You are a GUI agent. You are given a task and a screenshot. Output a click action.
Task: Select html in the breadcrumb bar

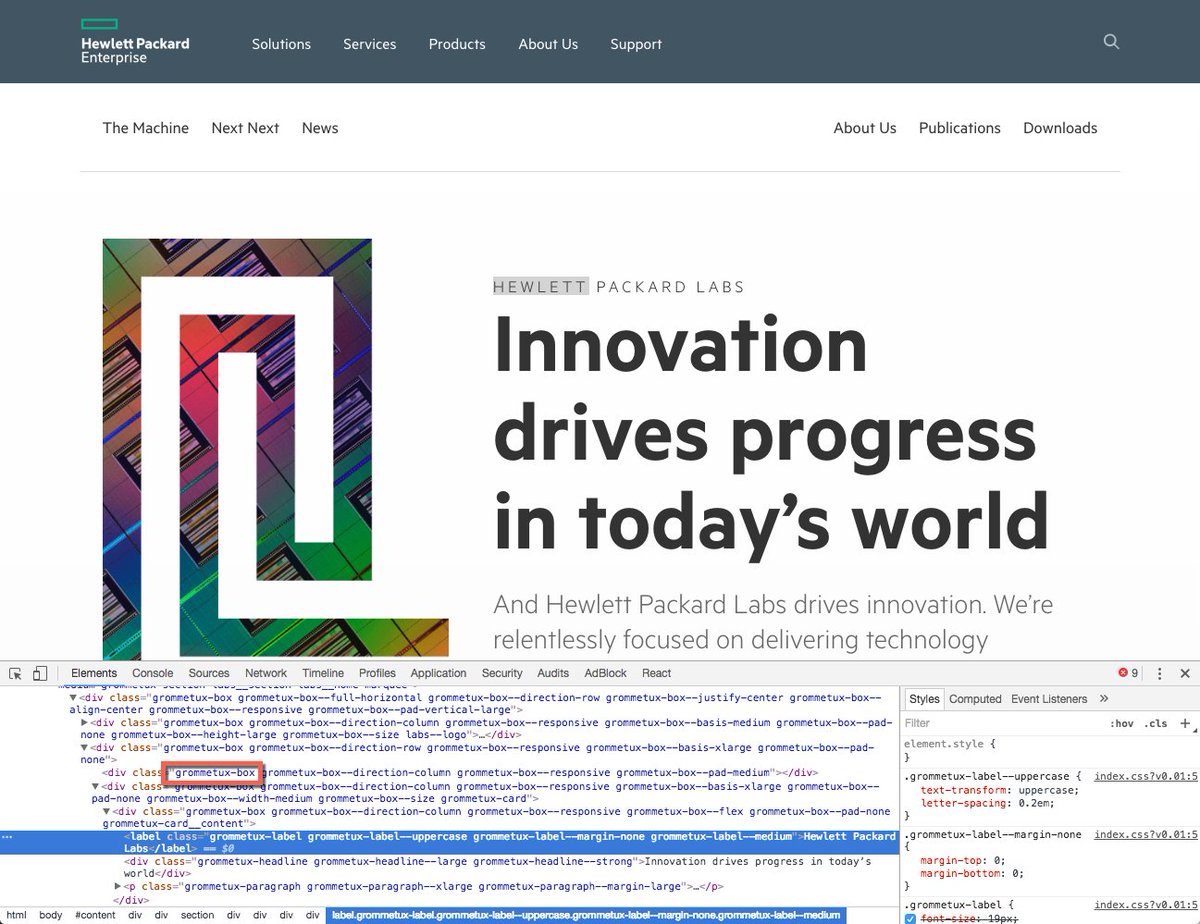coord(17,915)
